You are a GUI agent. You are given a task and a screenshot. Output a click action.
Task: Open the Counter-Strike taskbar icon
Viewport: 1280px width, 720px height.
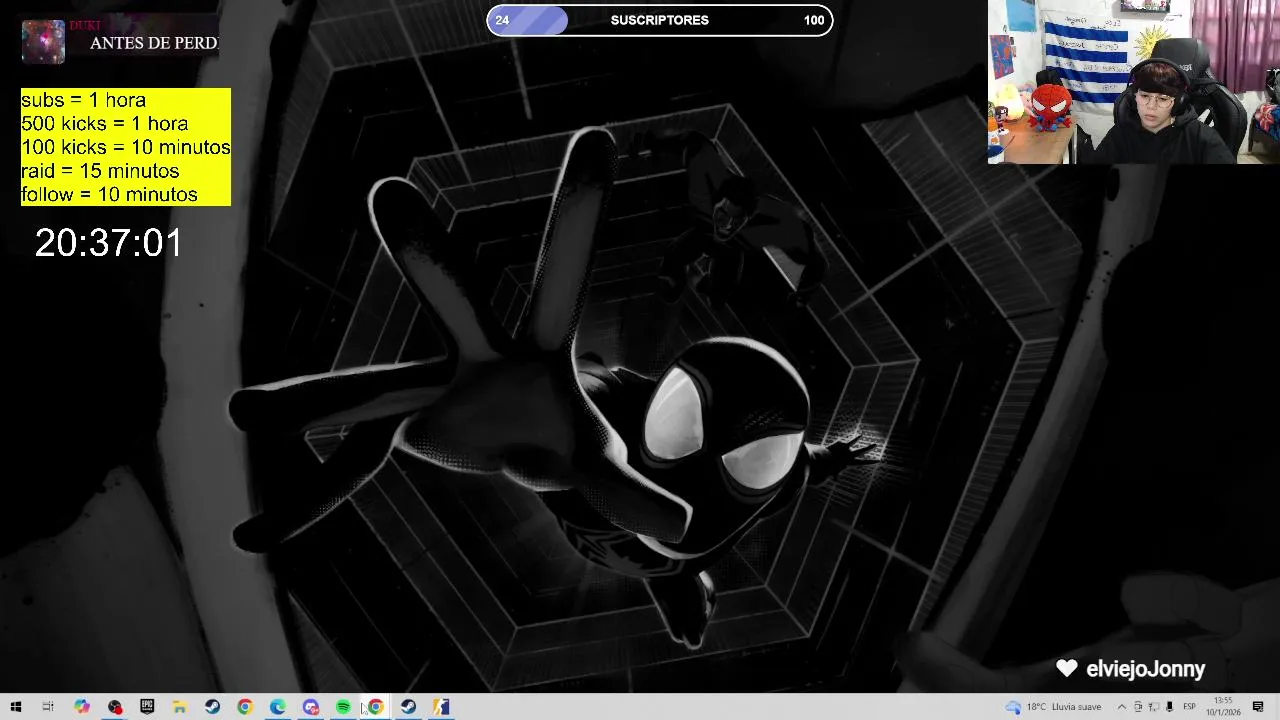tap(441, 707)
